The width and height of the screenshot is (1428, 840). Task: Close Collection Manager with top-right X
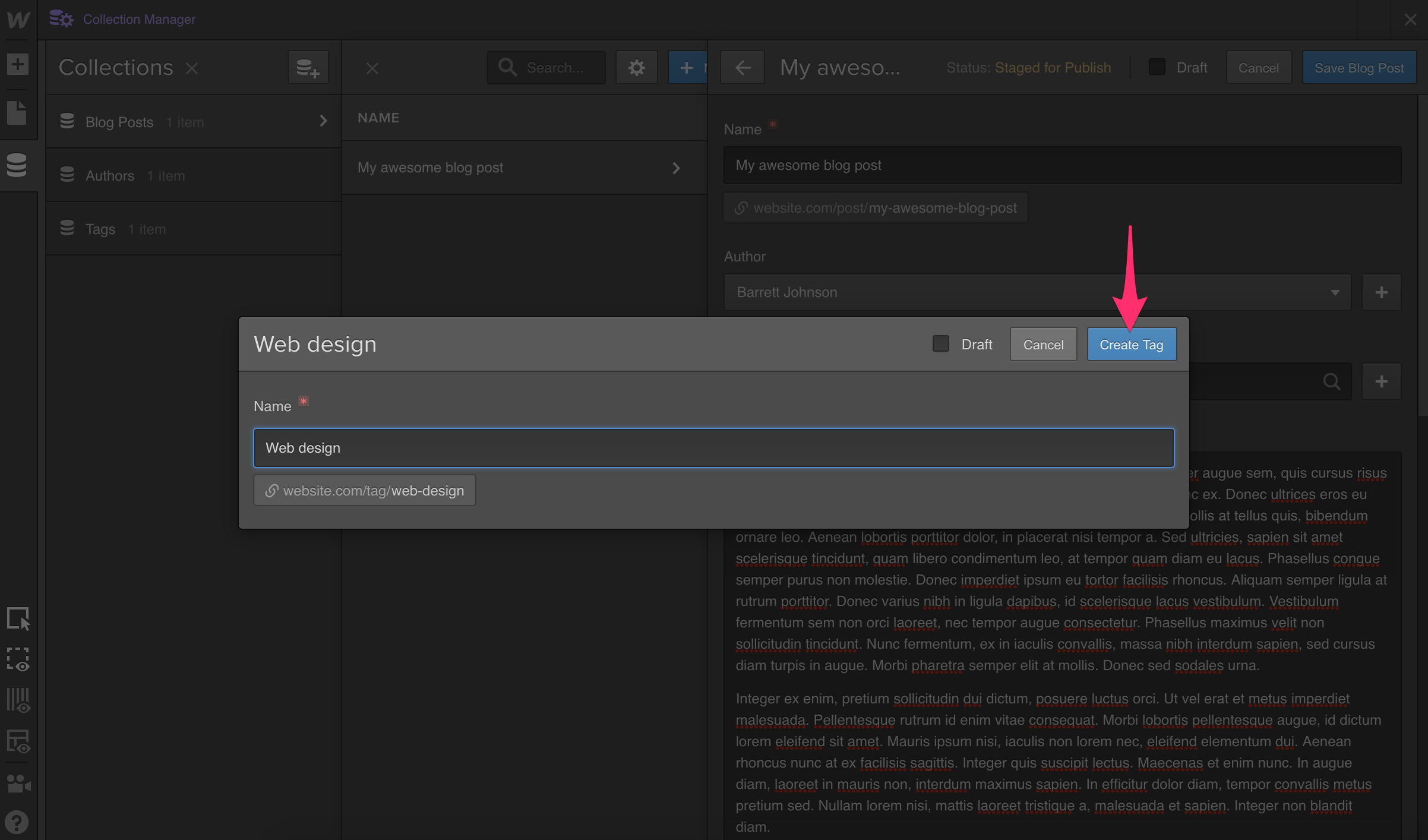(x=1411, y=20)
